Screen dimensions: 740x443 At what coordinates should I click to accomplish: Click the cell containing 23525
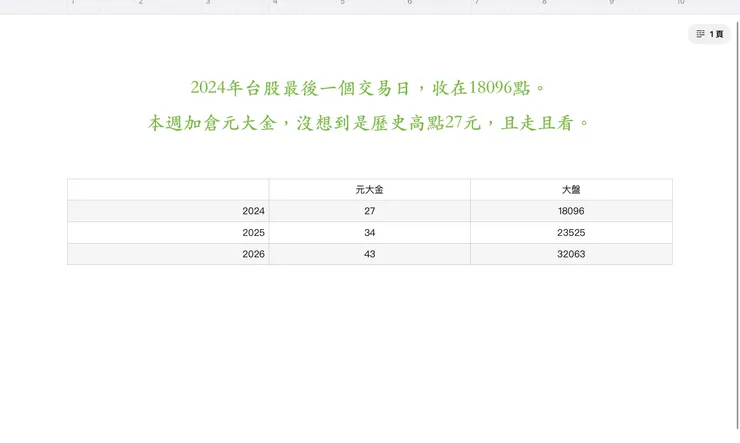571,233
